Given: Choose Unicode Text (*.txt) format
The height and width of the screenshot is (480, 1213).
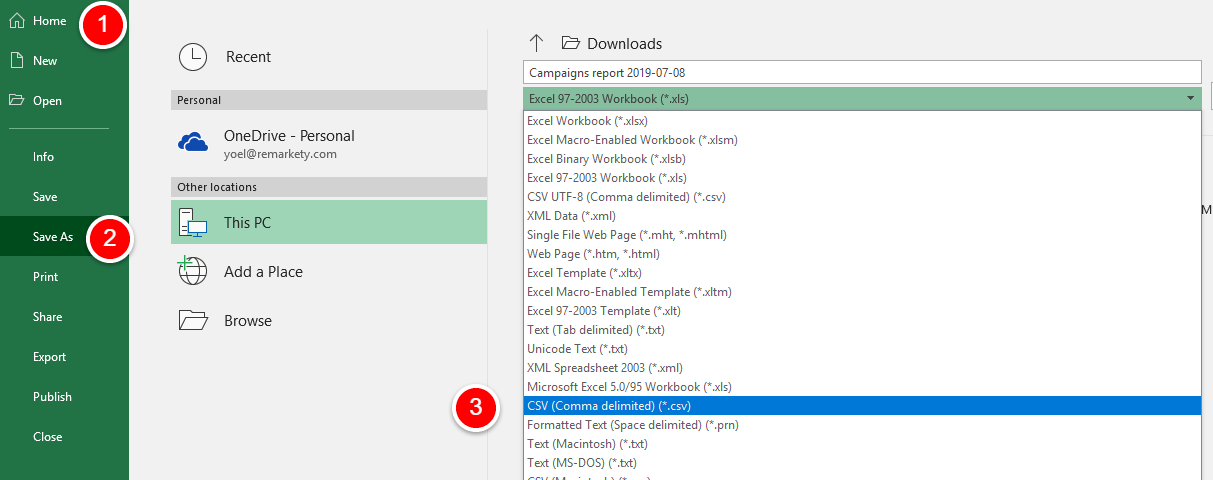Looking at the screenshot, I should (x=861, y=348).
